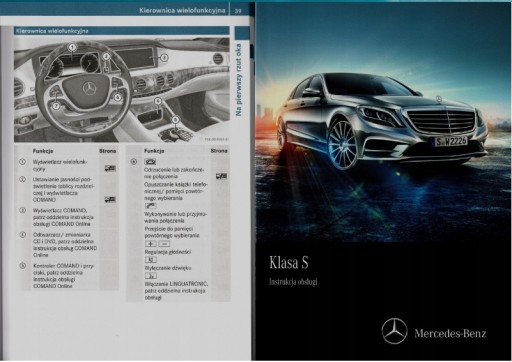Click callout number 5 at the COMAND controller
The width and height of the screenshot is (512, 362).
(x=176, y=119)
